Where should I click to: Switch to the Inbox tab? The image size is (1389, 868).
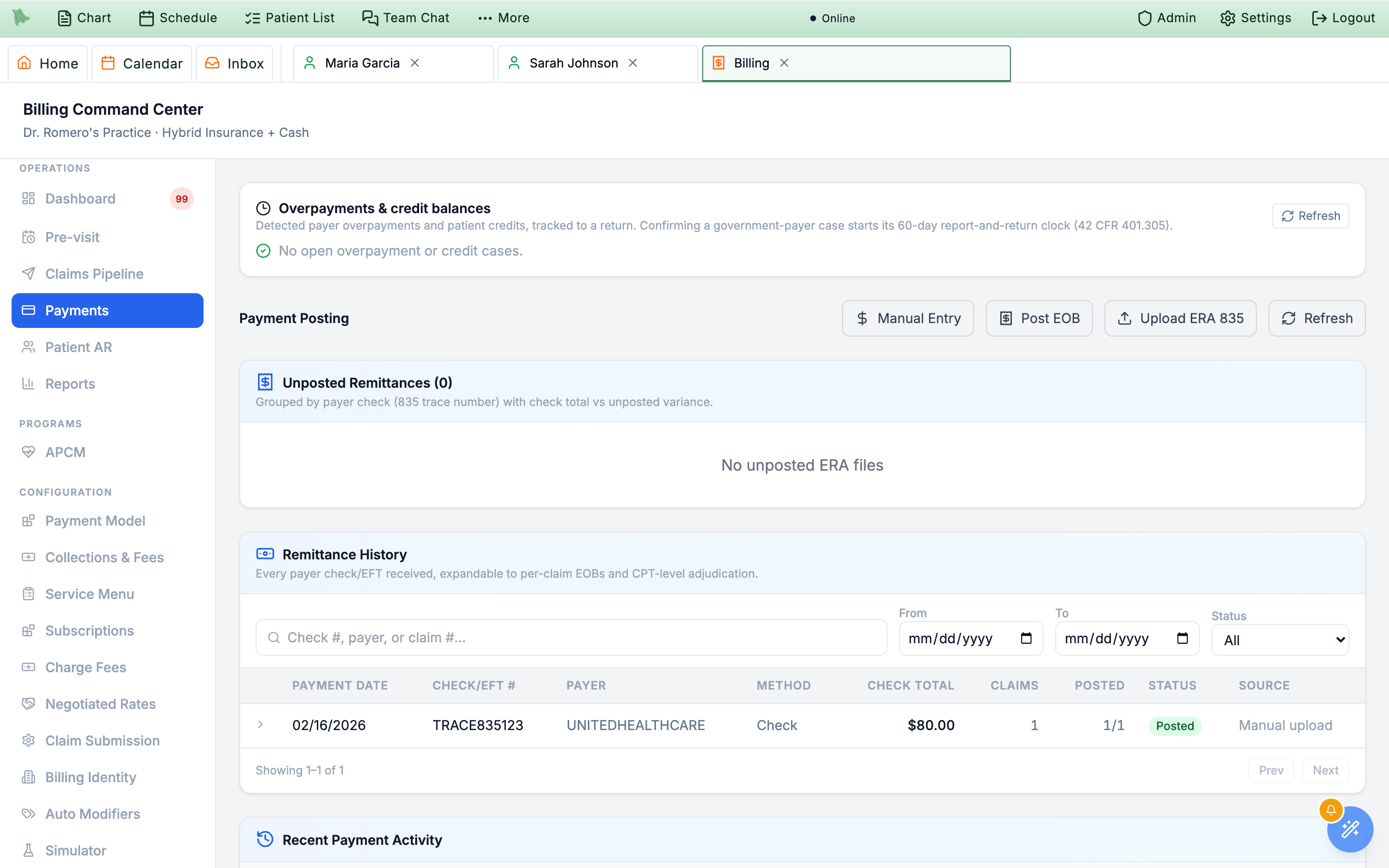[234, 63]
